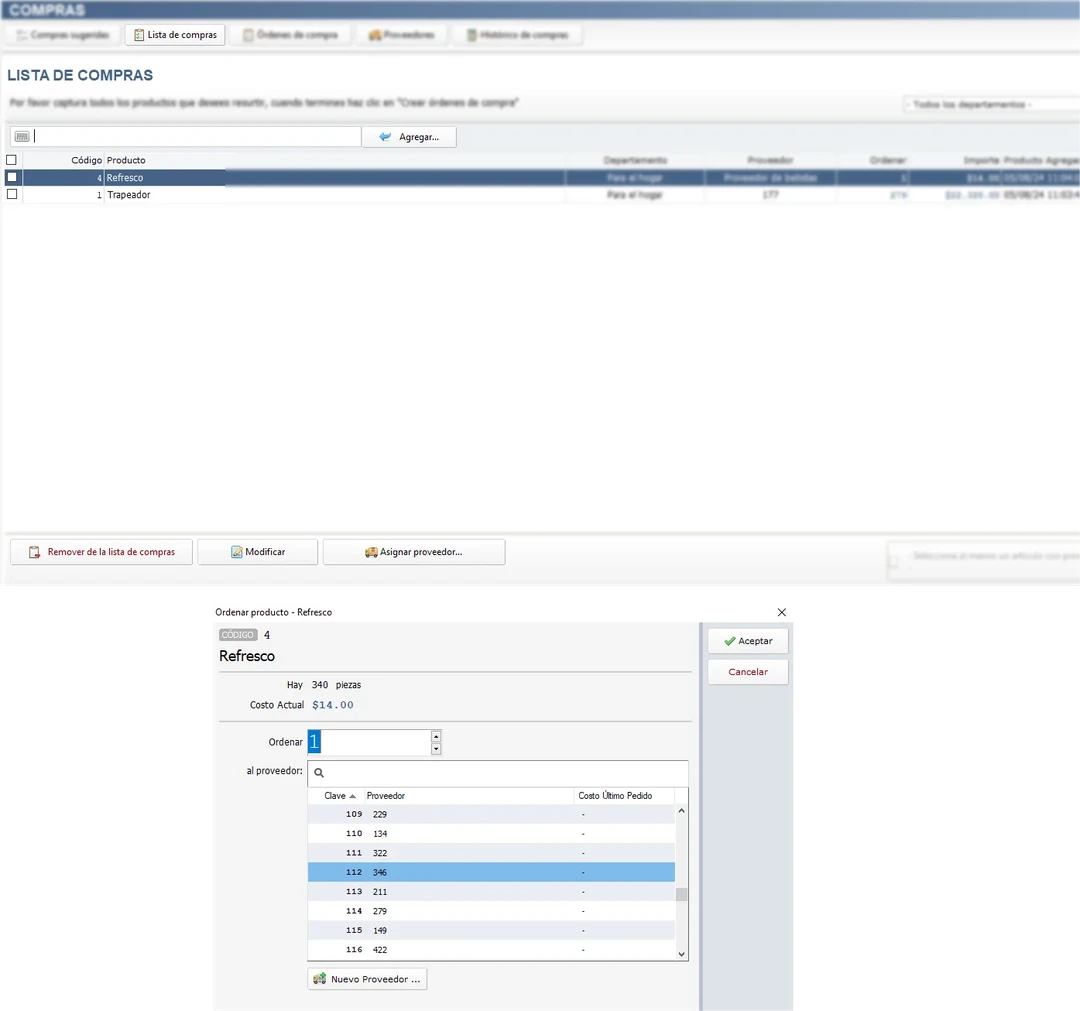Toggle the select-all checkbox in the header
This screenshot has height=1011, width=1080.
pos(11,159)
